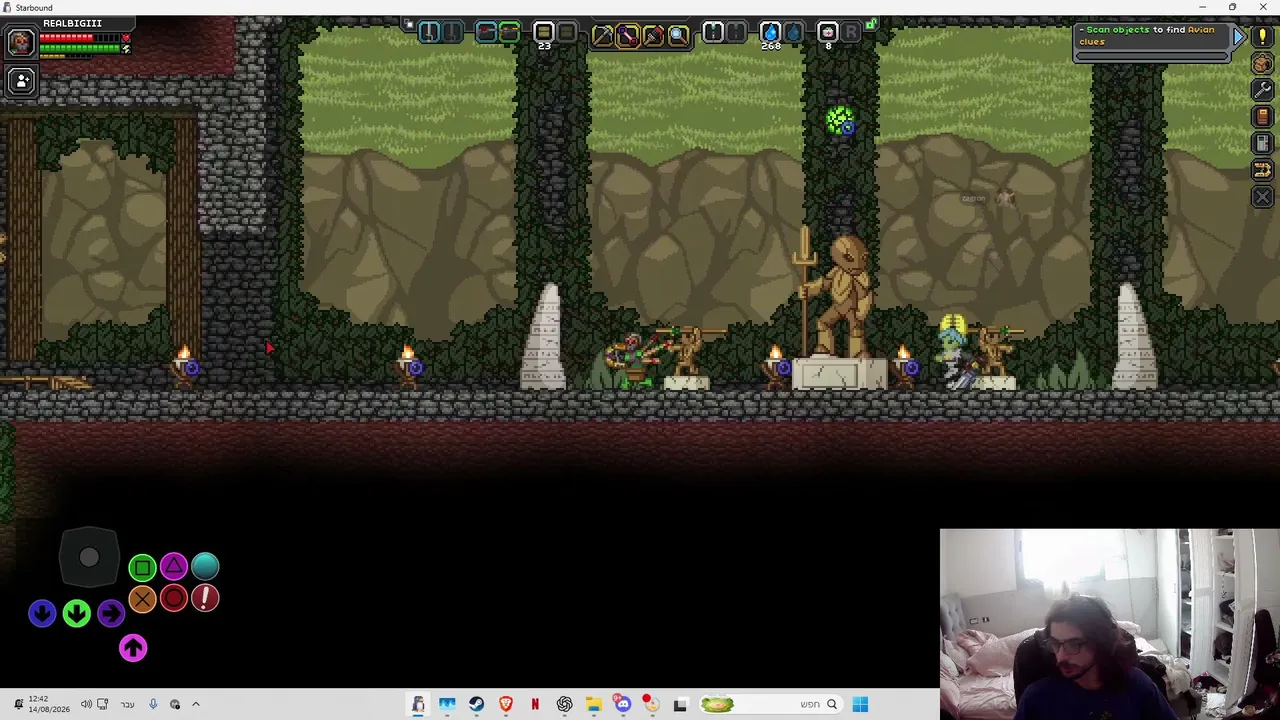The image size is (1280, 720).
Task: Select the purple wiring tool
Action: point(628,34)
